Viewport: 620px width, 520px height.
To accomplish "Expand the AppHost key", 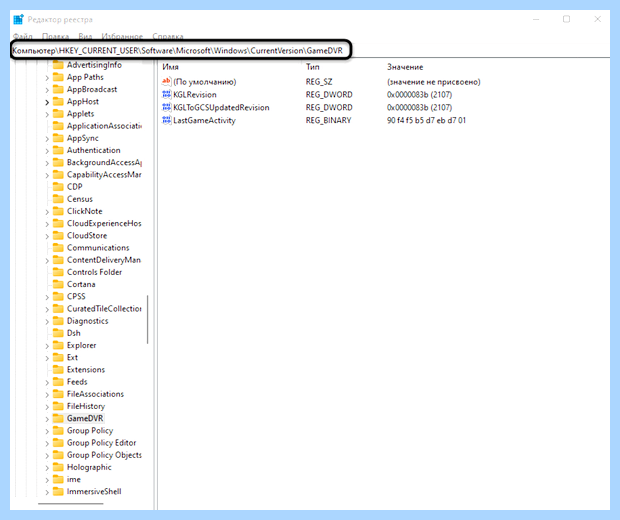I will (x=47, y=102).
